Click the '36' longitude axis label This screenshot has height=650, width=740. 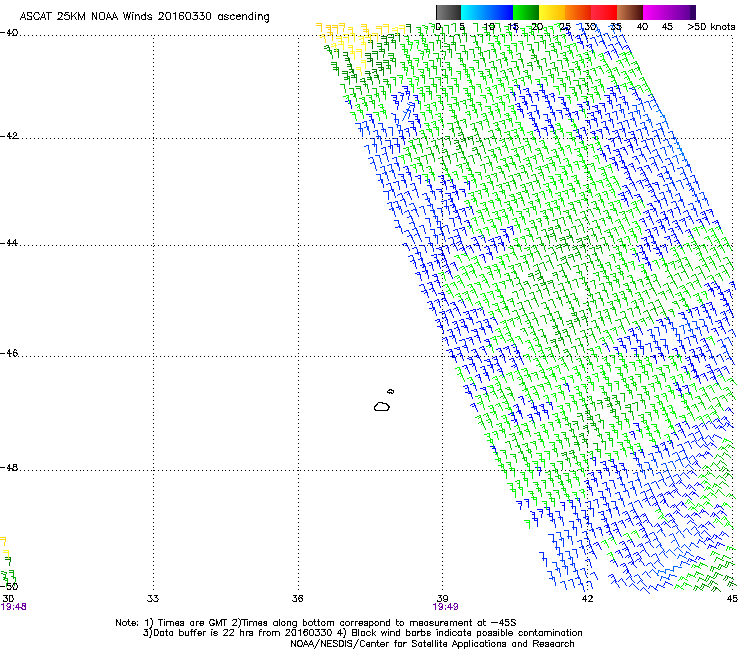coord(297,599)
